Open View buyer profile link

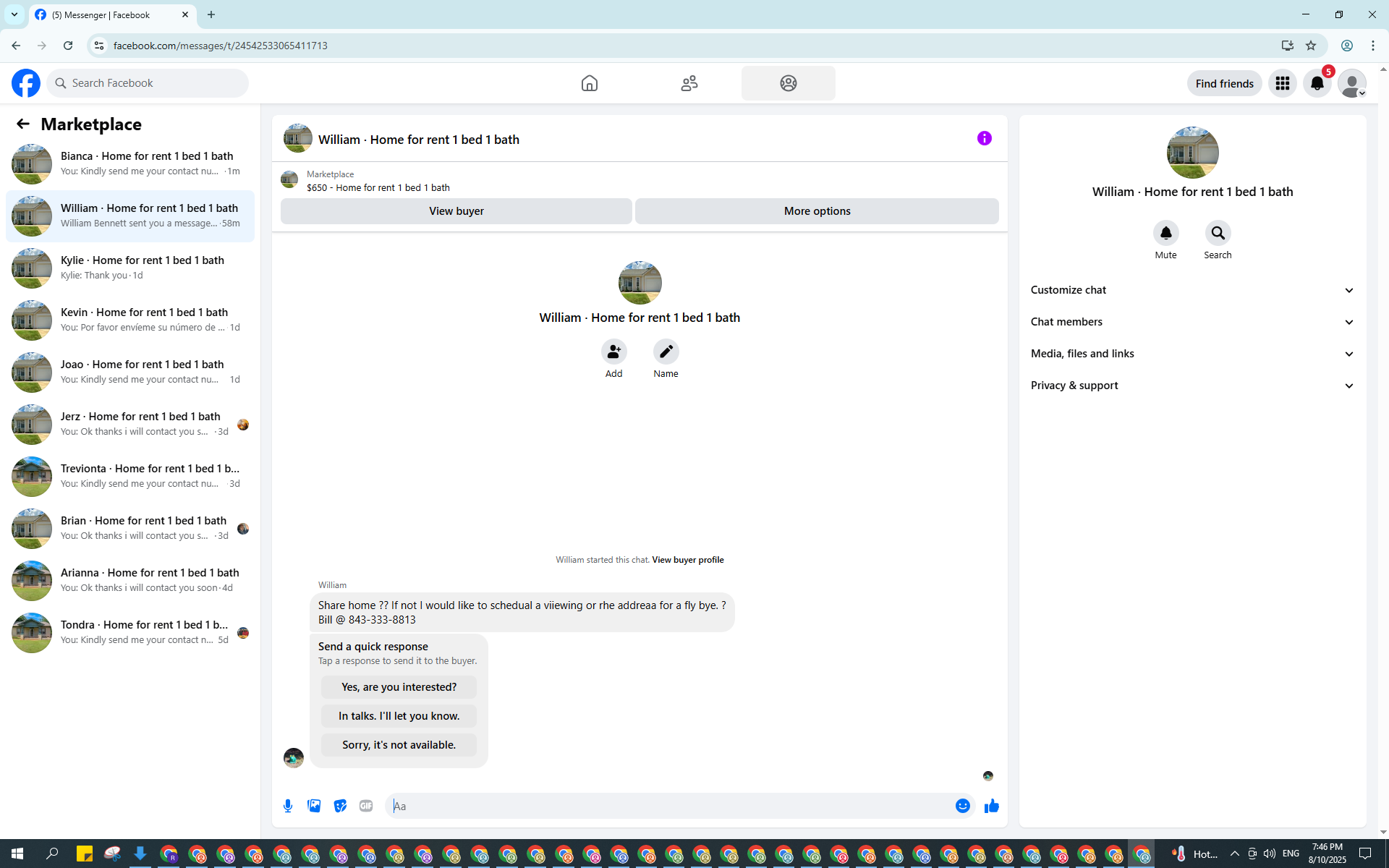point(687,560)
